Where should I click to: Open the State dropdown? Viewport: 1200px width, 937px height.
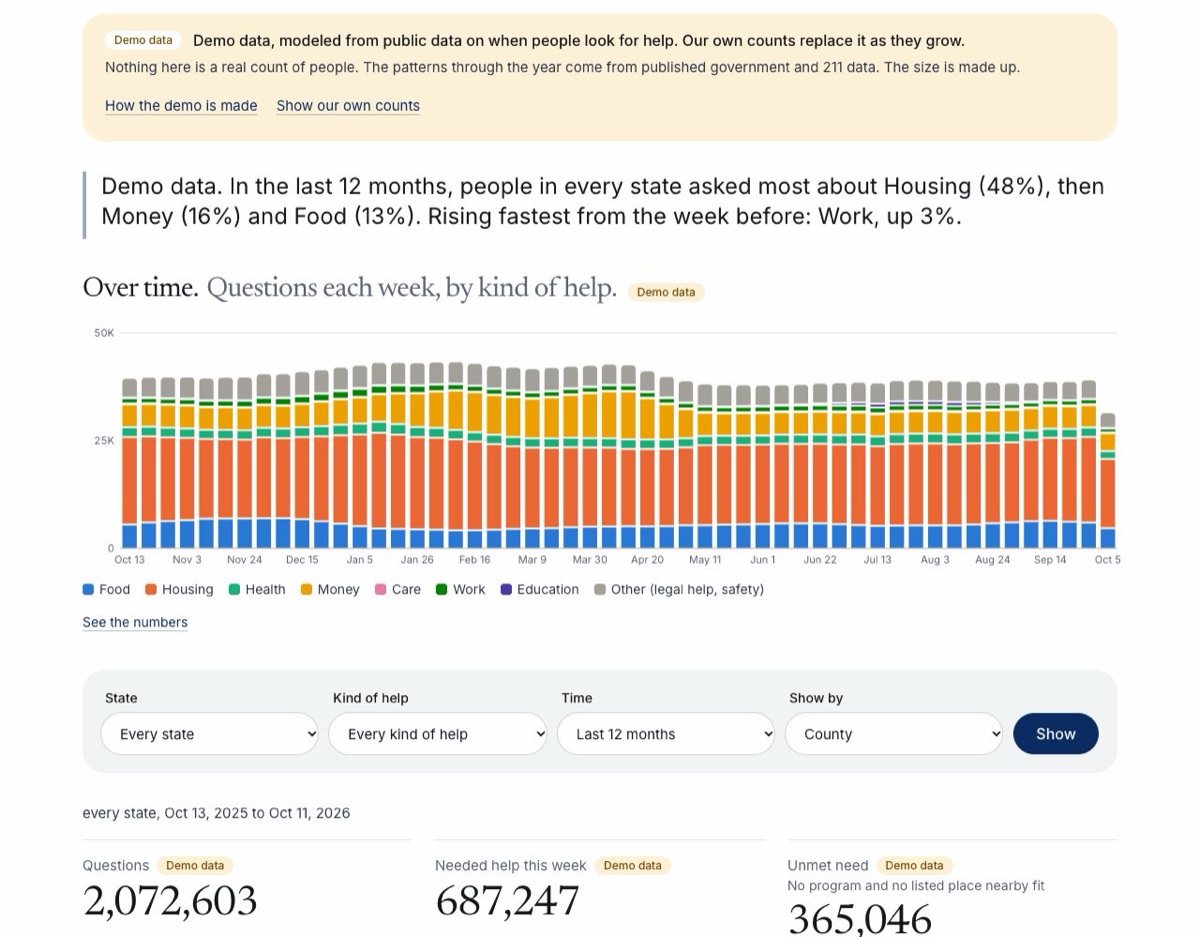210,734
